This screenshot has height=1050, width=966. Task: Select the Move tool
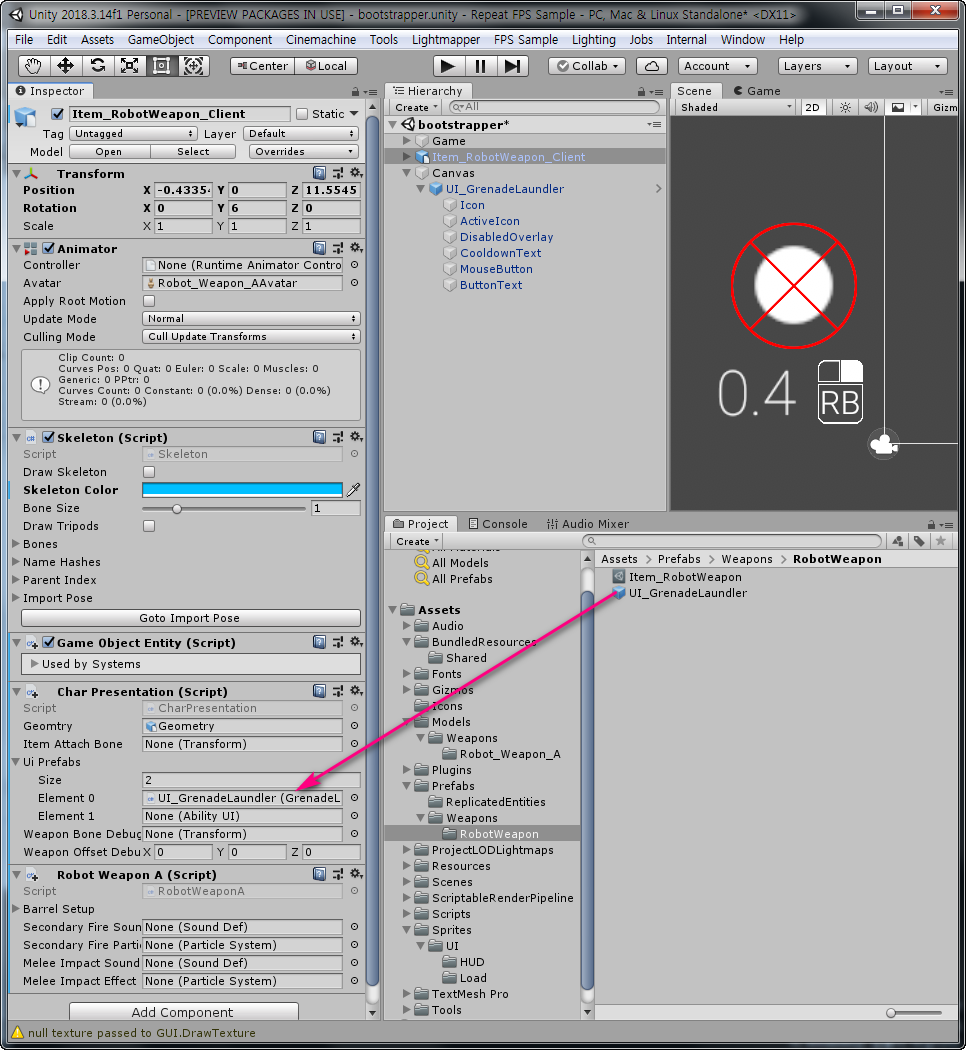pos(66,66)
